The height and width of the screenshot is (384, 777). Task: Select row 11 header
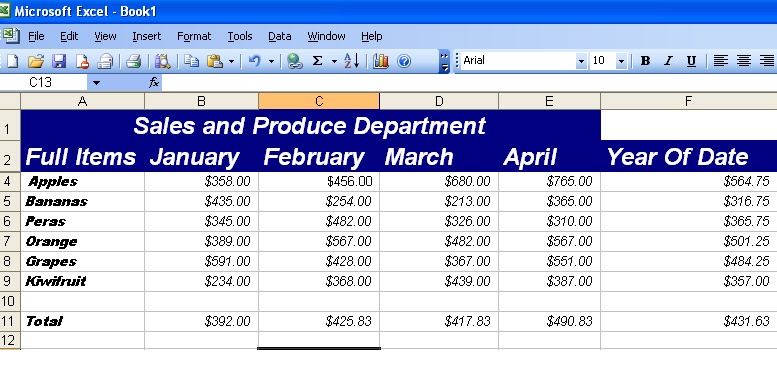[10, 321]
